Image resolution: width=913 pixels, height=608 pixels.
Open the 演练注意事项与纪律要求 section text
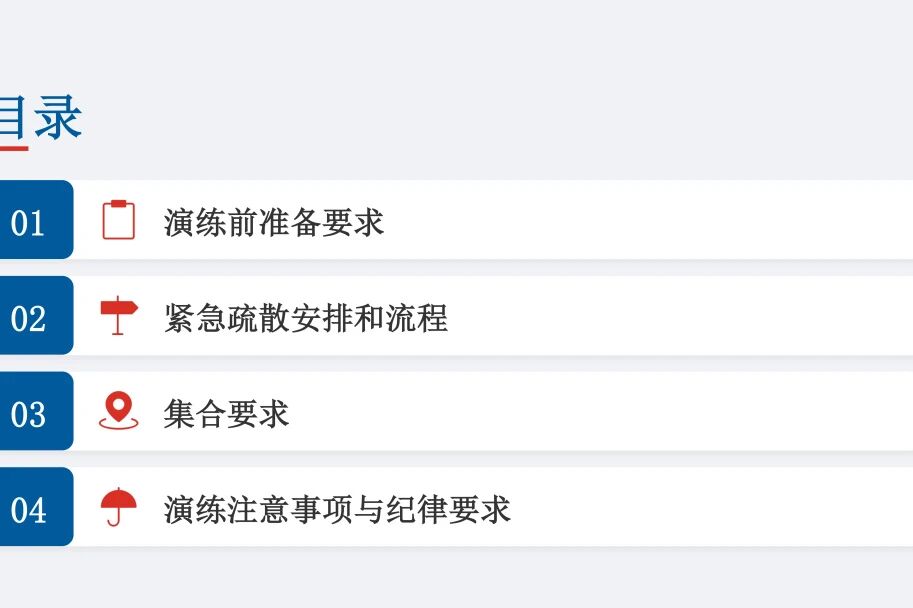[337, 509]
